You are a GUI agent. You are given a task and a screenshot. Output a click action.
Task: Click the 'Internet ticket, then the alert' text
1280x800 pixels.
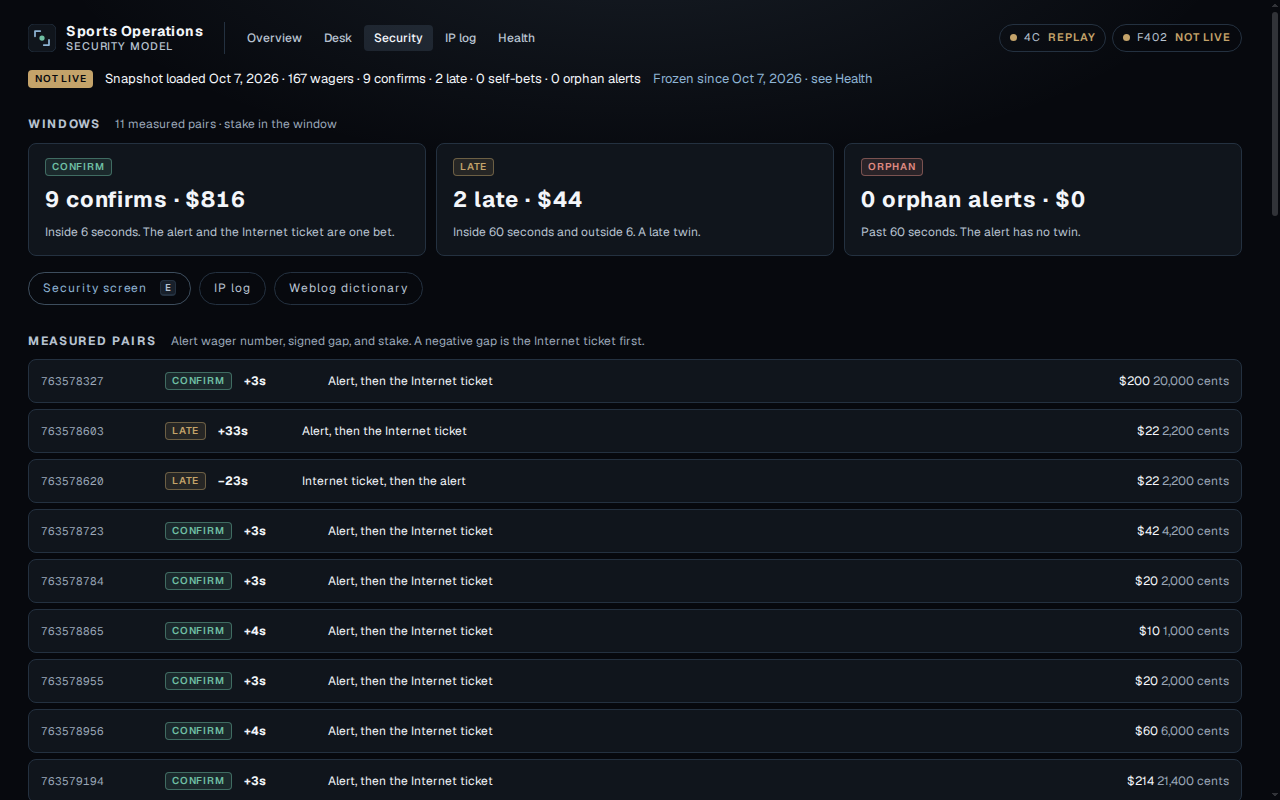pyautogui.click(x=384, y=481)
